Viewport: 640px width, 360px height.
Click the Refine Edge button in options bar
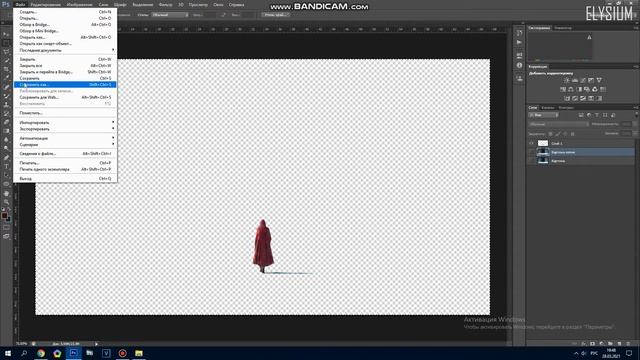coord(275,15)
